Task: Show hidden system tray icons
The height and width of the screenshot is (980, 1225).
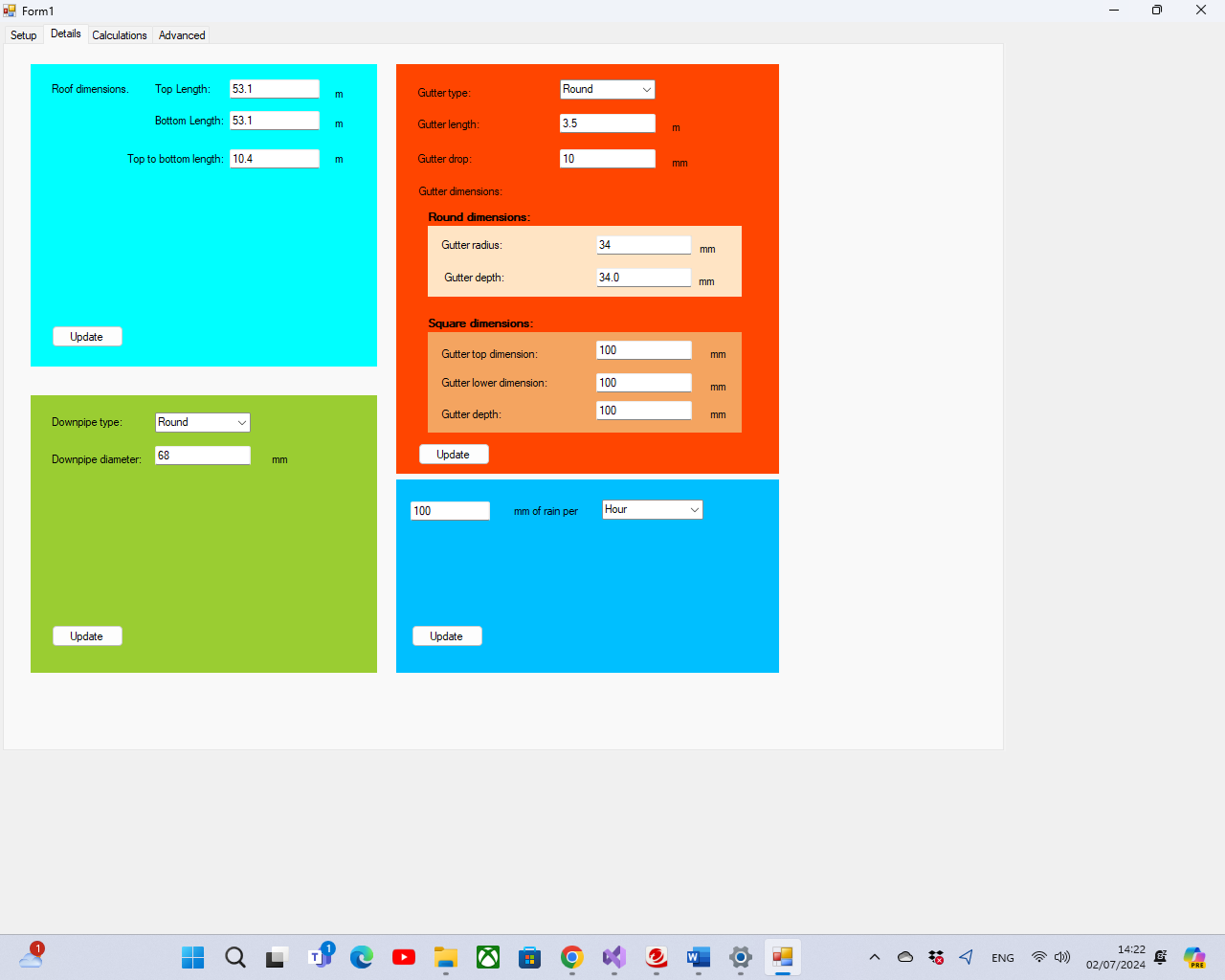Action: coord(874,957)
